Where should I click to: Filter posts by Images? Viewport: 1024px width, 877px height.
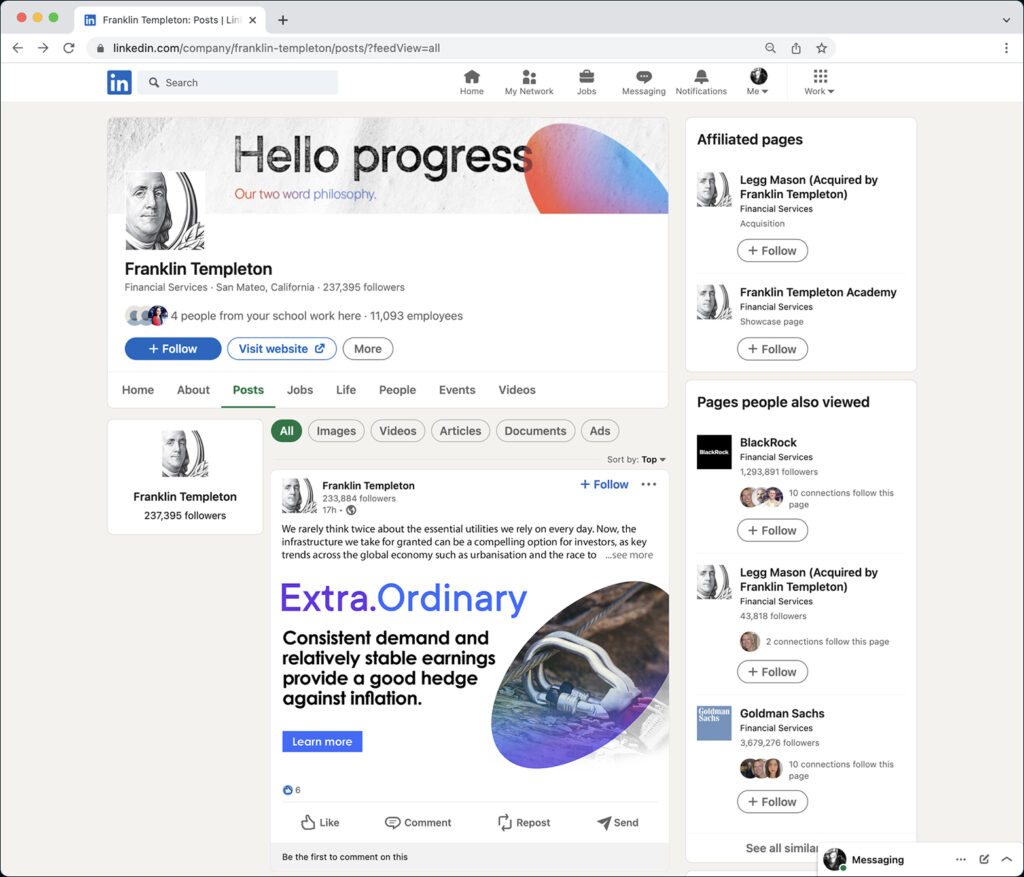tap(336, 431)
